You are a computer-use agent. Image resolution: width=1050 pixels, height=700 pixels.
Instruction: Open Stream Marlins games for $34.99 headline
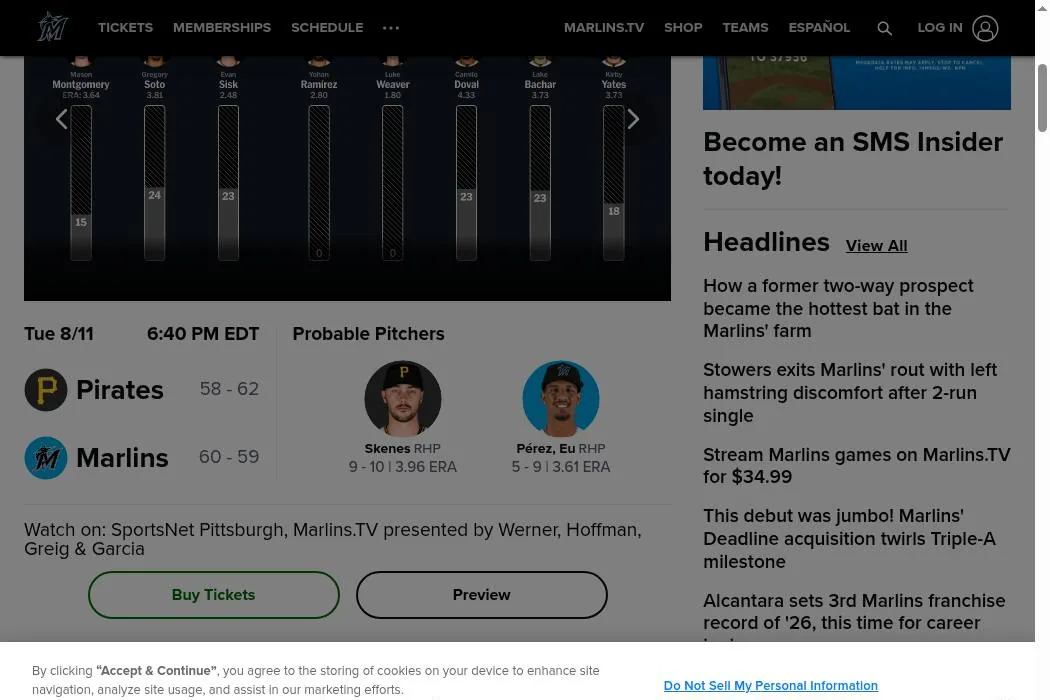tap(856, 466)
